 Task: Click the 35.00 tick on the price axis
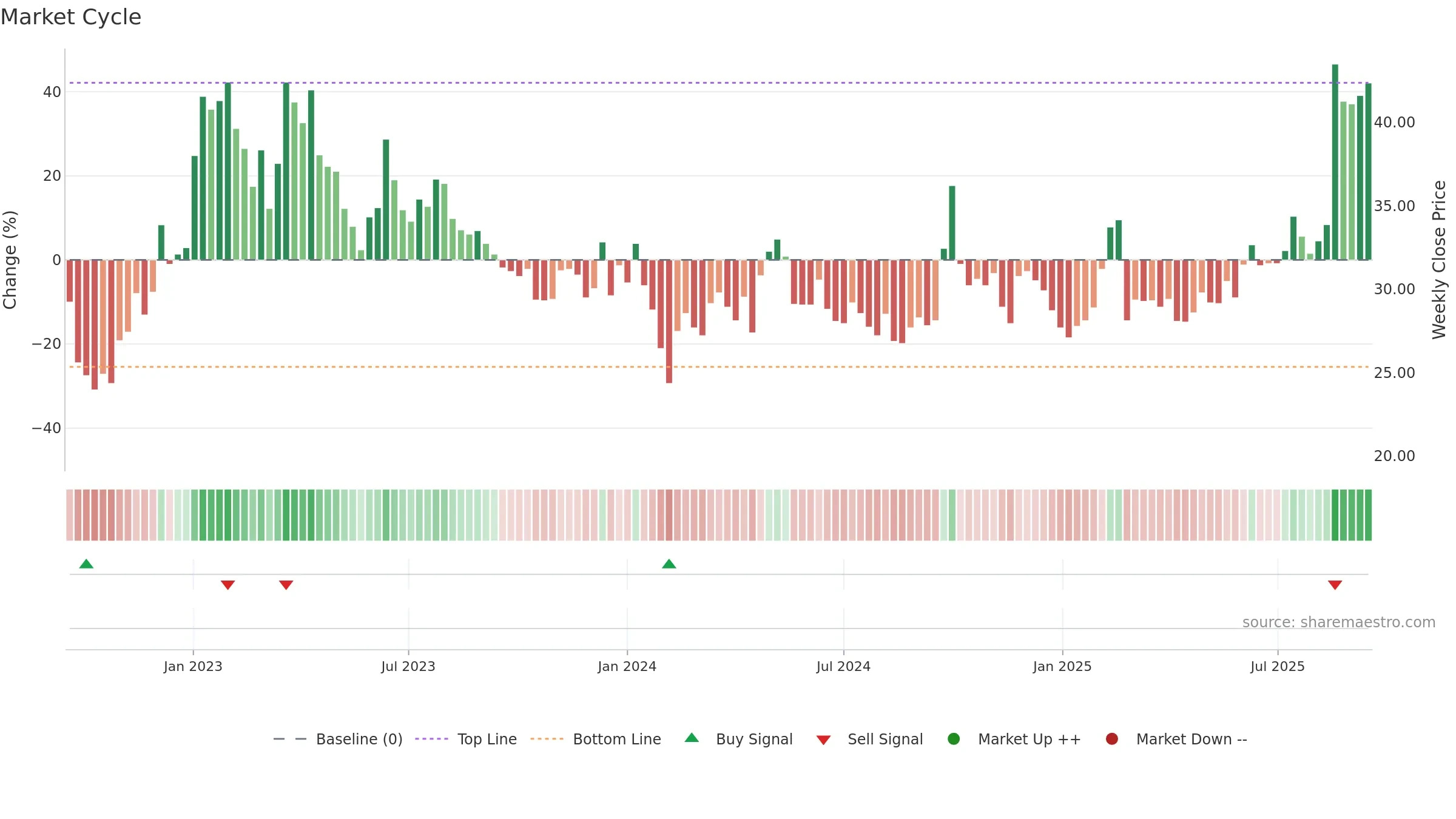(x=1395, y=206)
